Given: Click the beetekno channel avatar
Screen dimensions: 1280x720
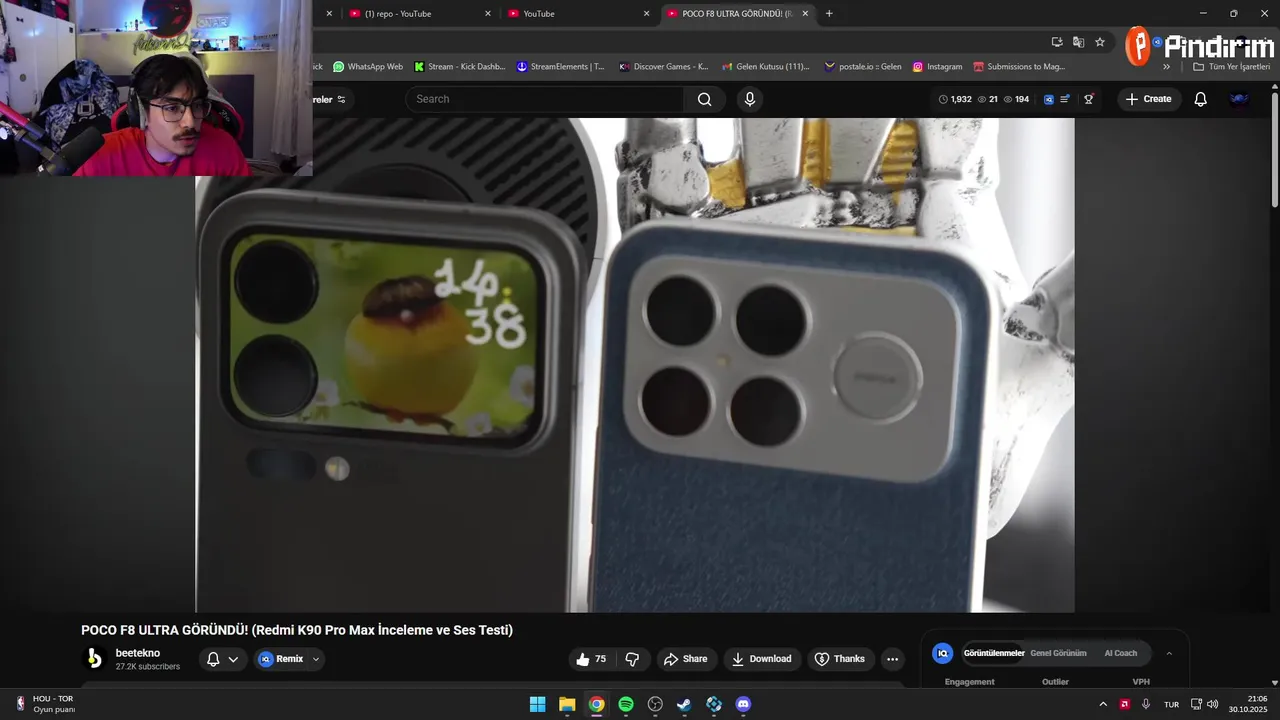Looking at the screenshot, I should tap(94, 659).
